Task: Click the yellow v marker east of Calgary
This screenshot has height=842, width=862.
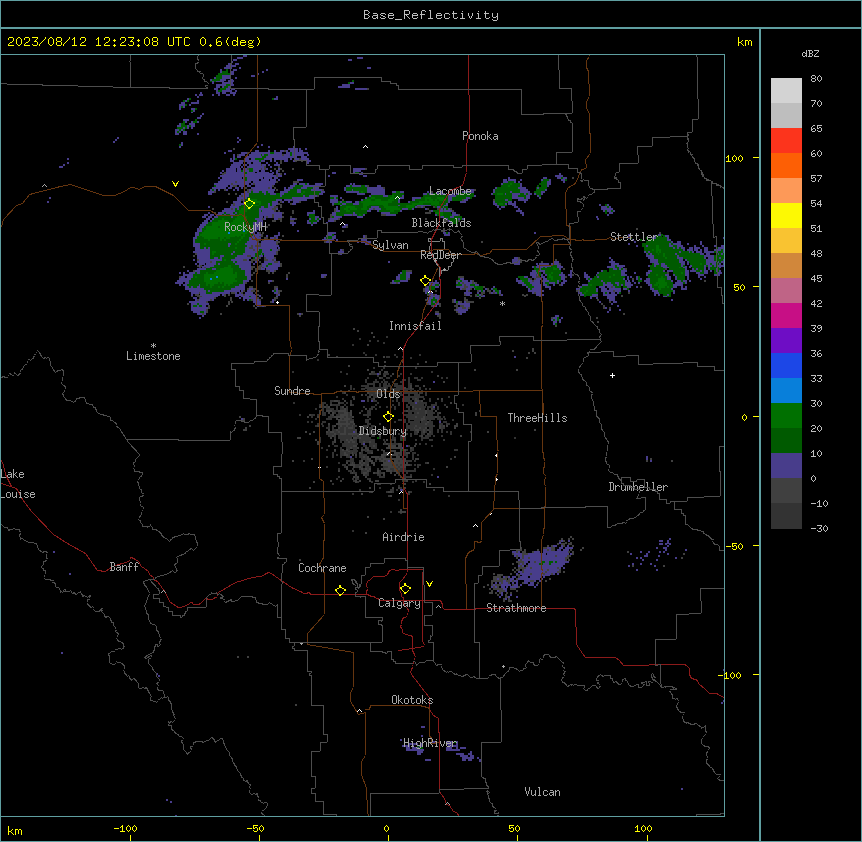Action: tap(429, 584)
